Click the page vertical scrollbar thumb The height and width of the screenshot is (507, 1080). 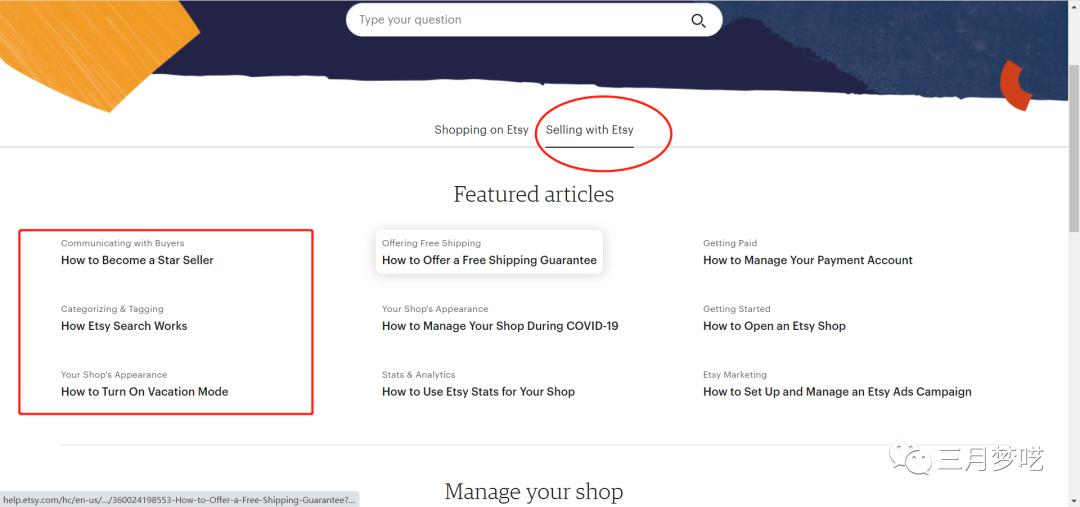point(1074,149)
